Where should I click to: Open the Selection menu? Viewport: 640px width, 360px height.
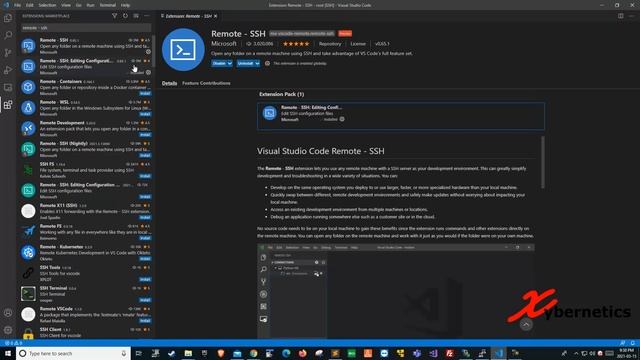click(47, 5)
